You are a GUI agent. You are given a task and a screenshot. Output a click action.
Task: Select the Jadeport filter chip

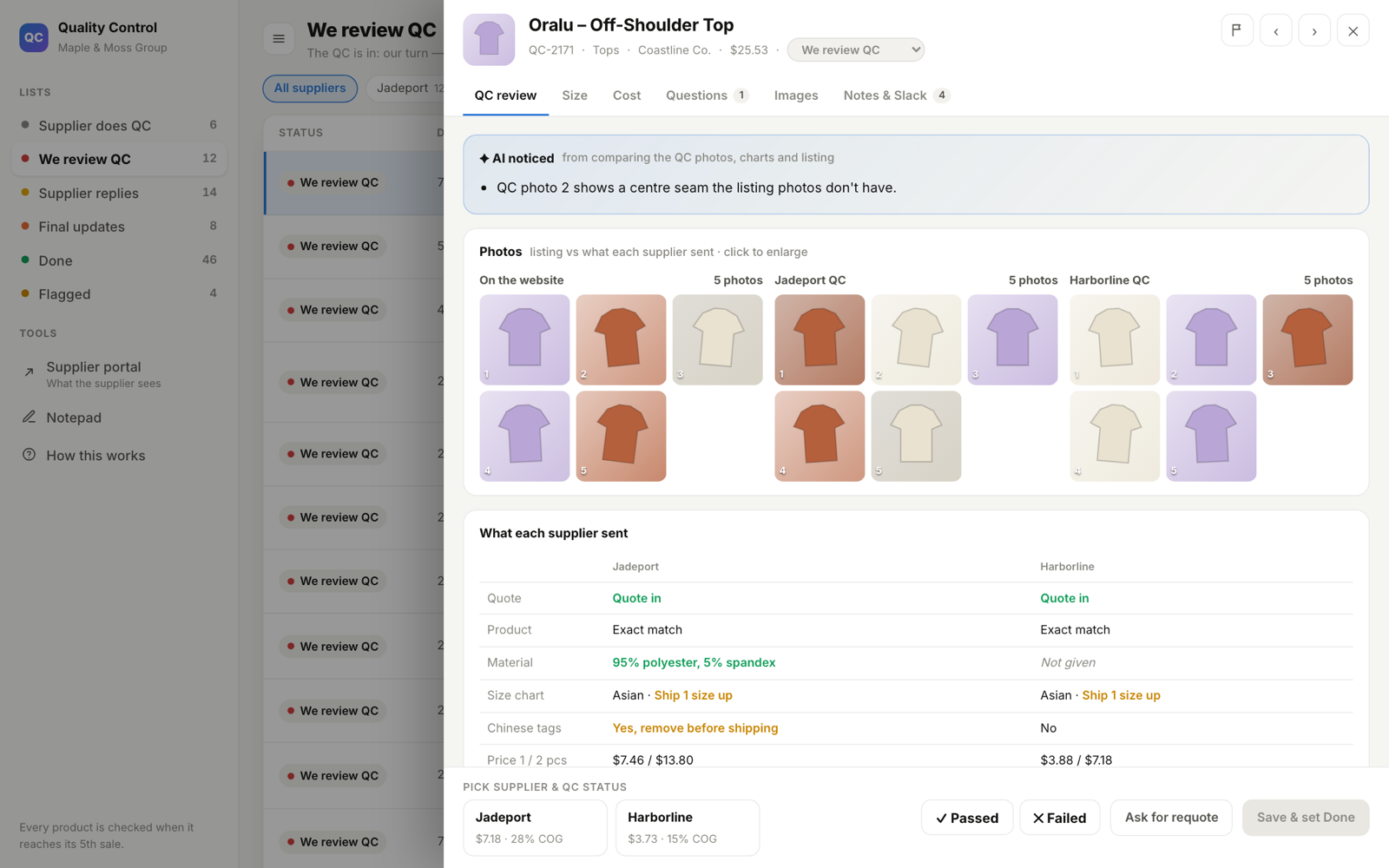(405, 88)
